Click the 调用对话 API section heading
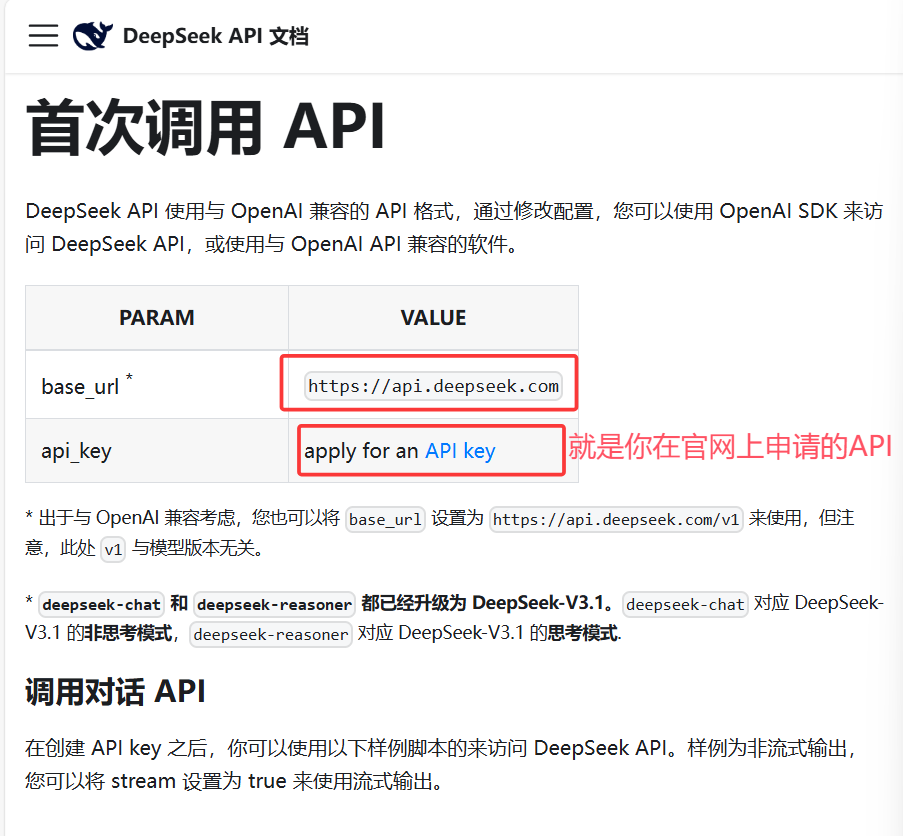This screenshot has height=836, width=903. coord(115,691)
